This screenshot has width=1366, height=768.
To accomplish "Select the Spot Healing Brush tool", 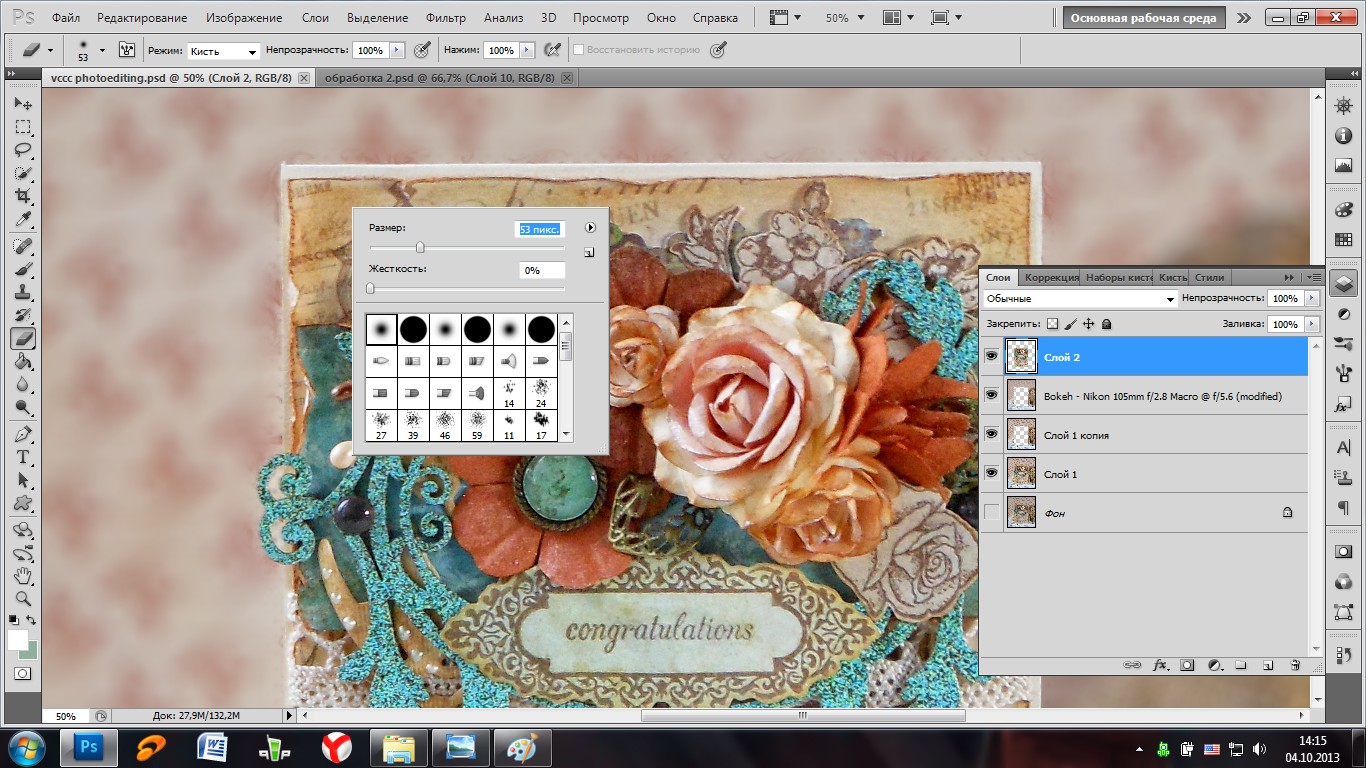I will [23, 246].
